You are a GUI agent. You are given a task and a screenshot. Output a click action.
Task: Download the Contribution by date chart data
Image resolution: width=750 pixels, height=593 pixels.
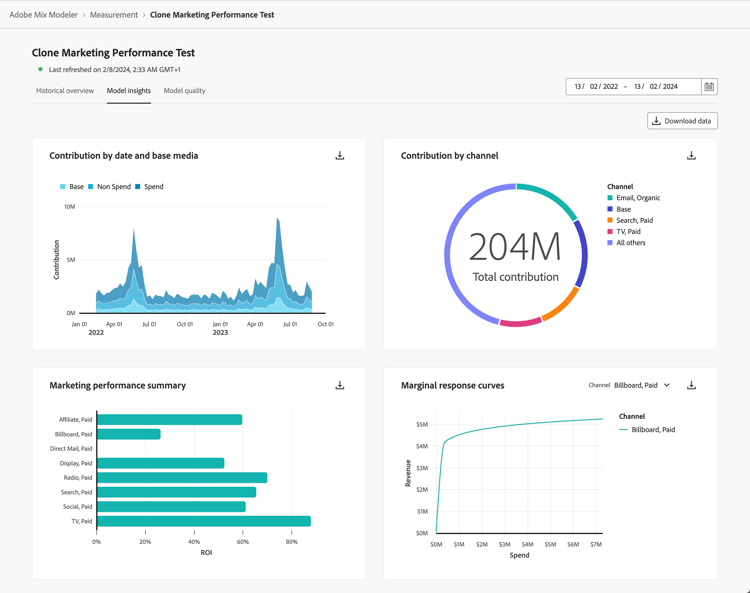click(x=340, y=156)
